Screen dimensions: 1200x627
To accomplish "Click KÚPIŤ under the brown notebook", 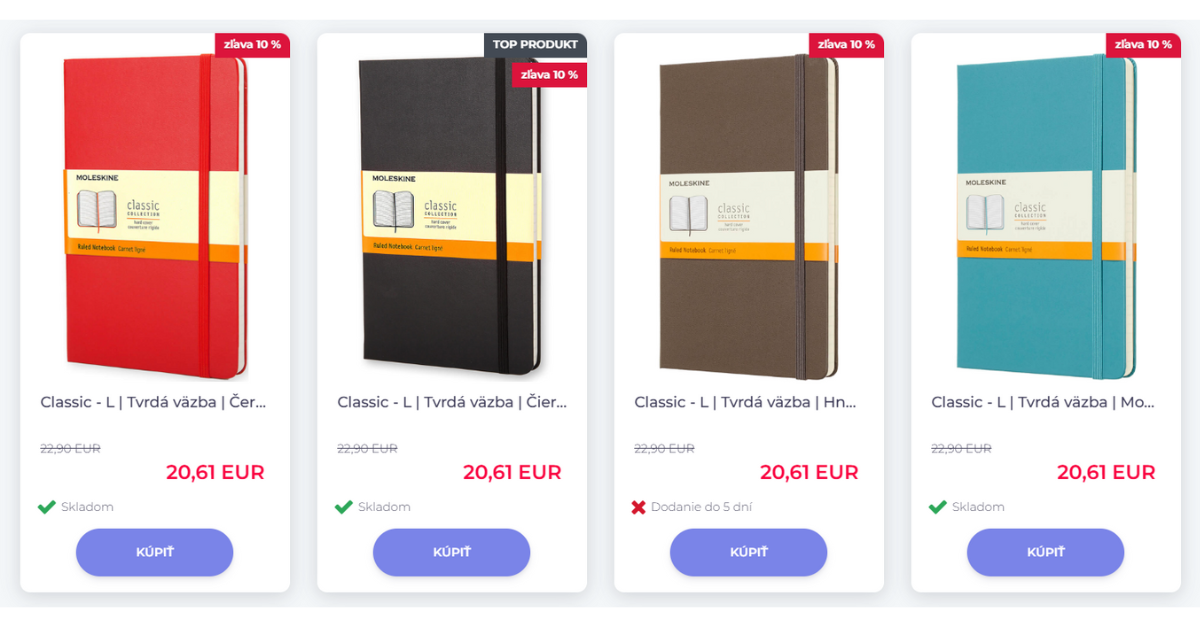I will coord(749,552).
